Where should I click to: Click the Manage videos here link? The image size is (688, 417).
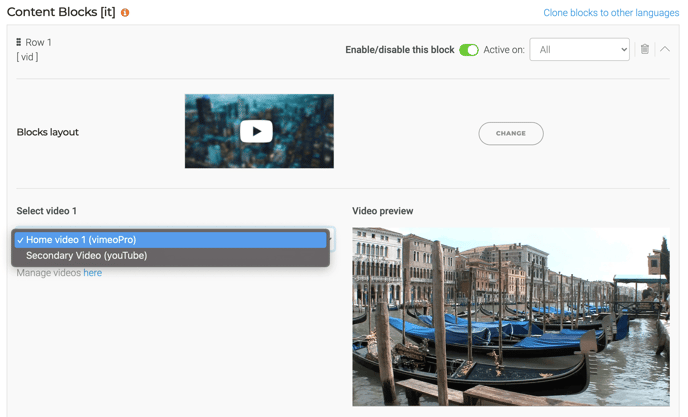coord(93,273)
